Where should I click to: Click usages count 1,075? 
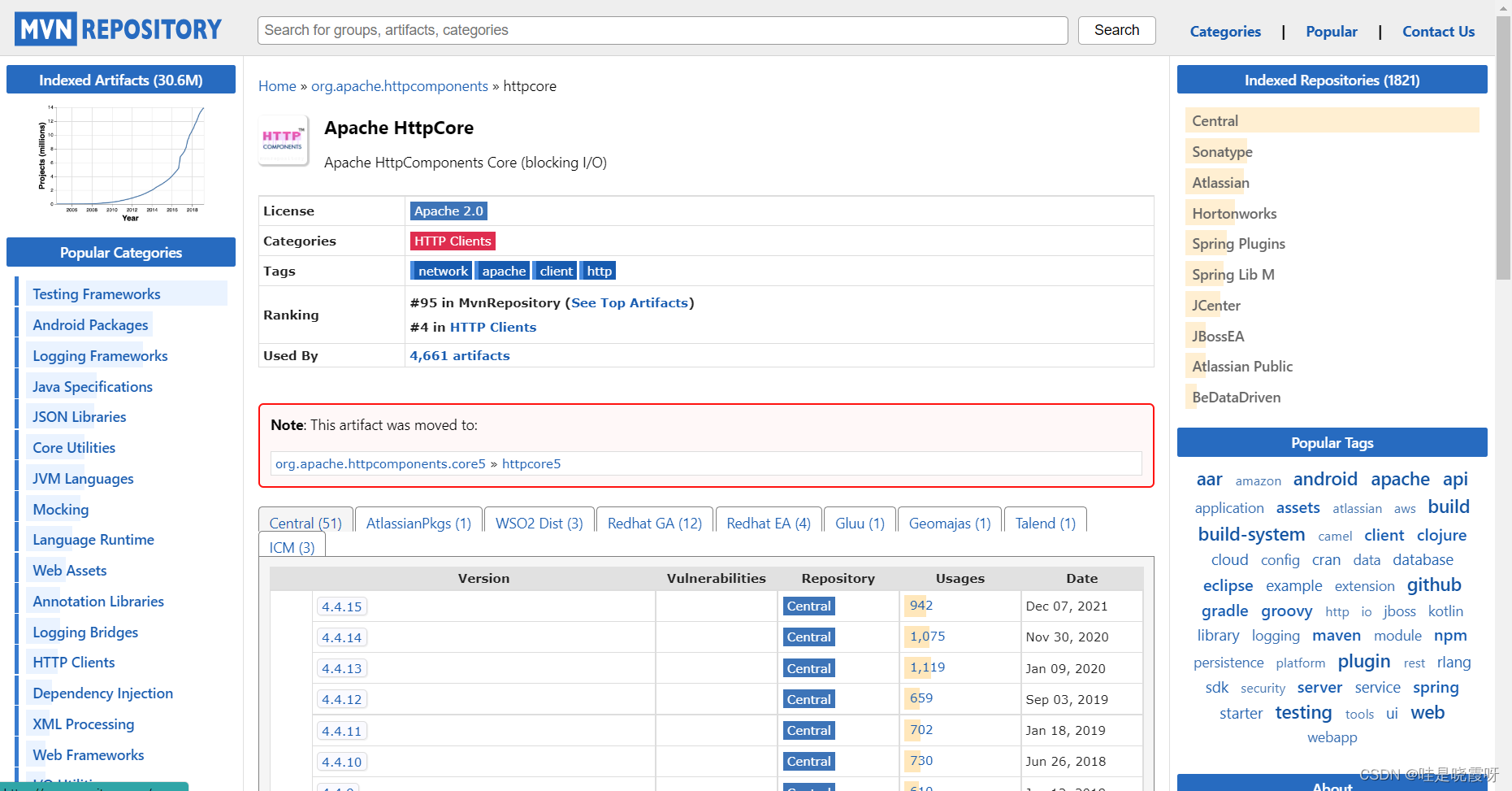pos(927,637)
